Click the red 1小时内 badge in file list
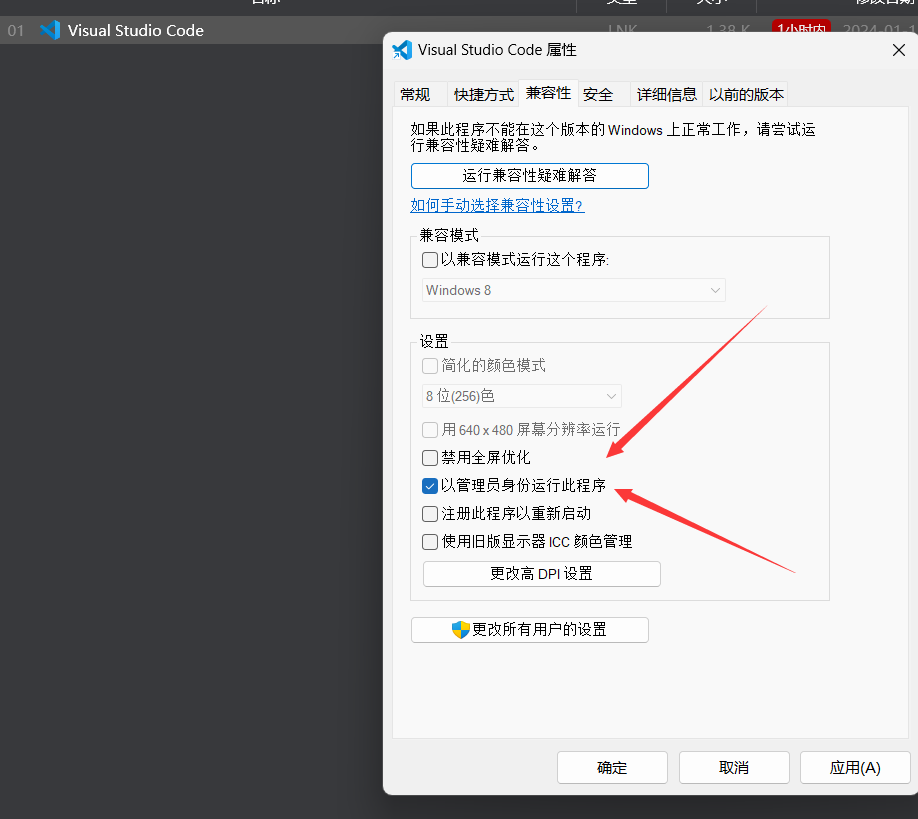The image size is (918, 819). click(801, 28)
